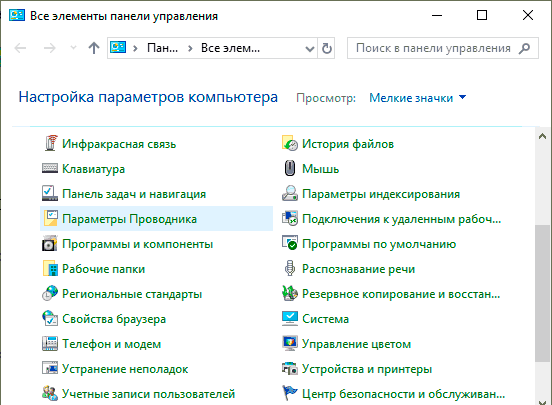Open the Infrared (Инфракрасная связь) icon
This screenshot has height=405, width=552.
tap(50, 143)
